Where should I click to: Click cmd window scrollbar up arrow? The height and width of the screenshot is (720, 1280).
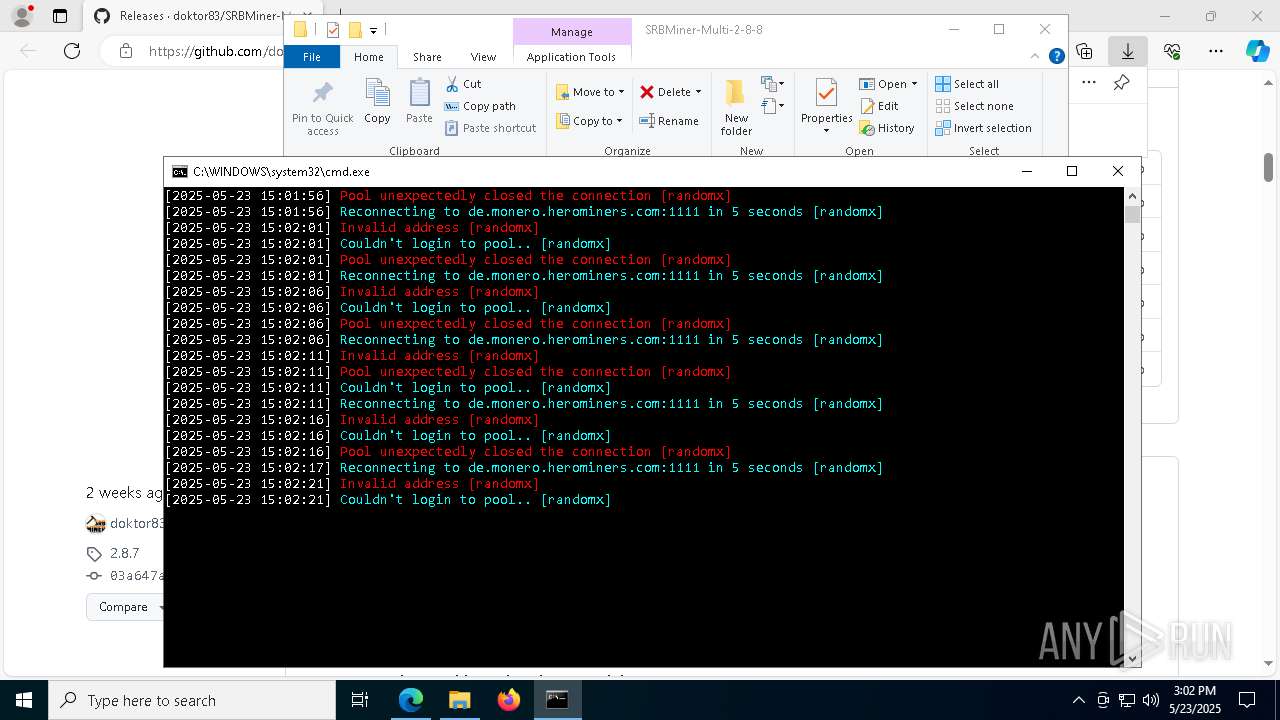coord(1132,195)
